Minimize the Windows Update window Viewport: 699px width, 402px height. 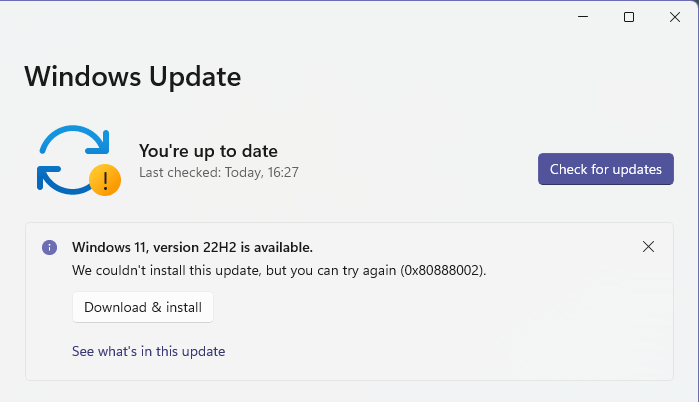pyautogui.click(x=583, y=17)
